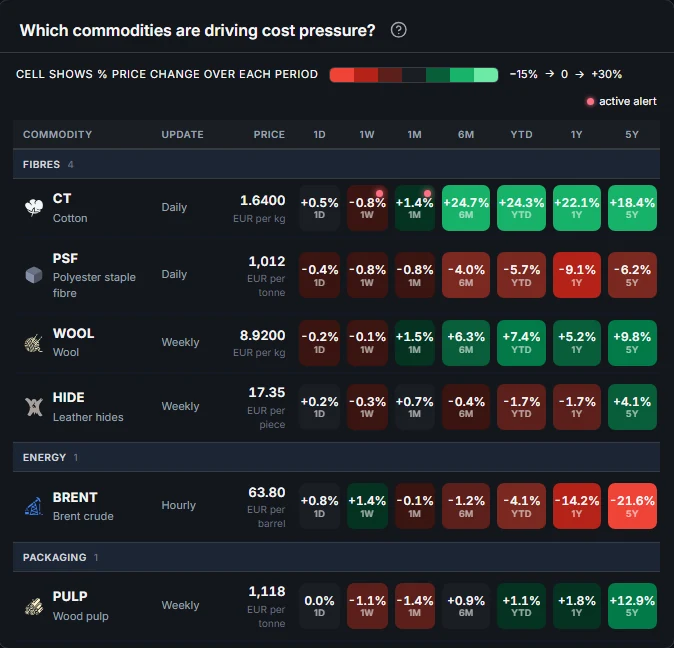This screenshot has width=674, height=648.
Task: Open Hide 1M cell +0.7%
Action: click(x=415, y=407)
